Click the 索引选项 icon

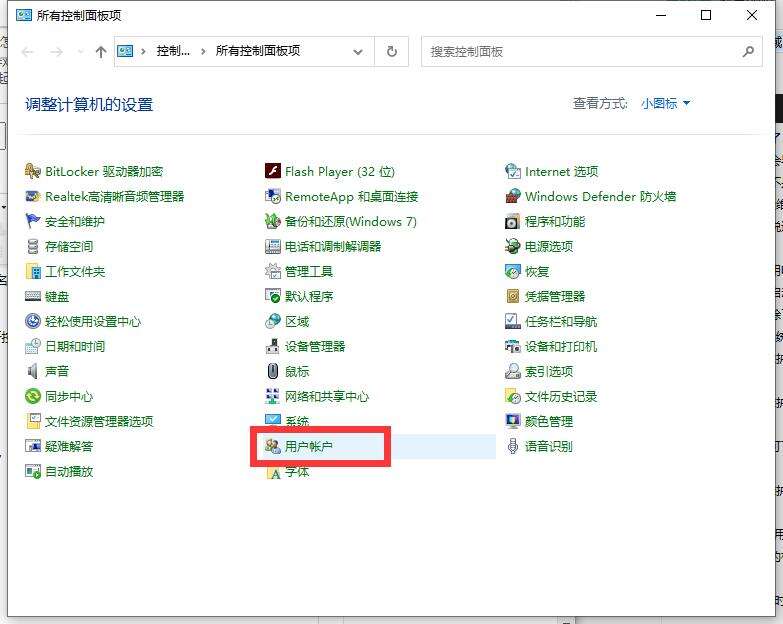pyautogui.click(x=513, y=371)
